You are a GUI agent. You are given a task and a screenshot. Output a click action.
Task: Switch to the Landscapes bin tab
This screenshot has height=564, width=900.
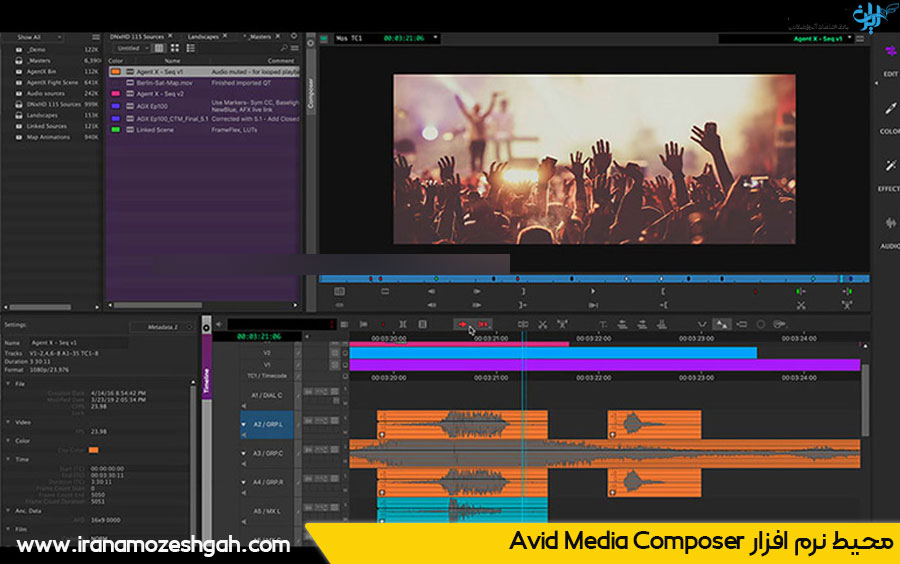pos(203,37)
